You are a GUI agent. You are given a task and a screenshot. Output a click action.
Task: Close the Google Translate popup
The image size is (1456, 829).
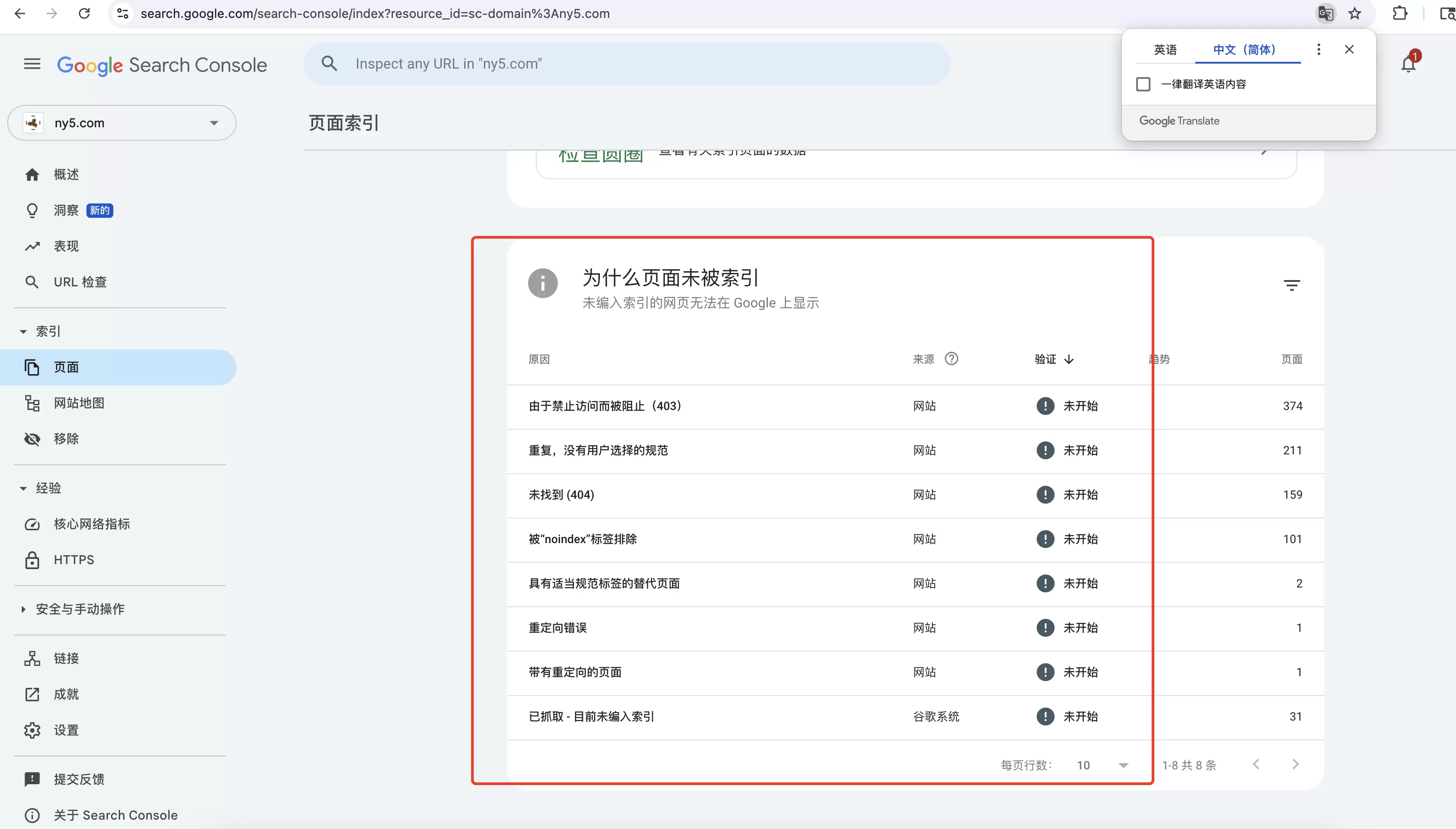pyautogui.click(x=1349, y=50)
